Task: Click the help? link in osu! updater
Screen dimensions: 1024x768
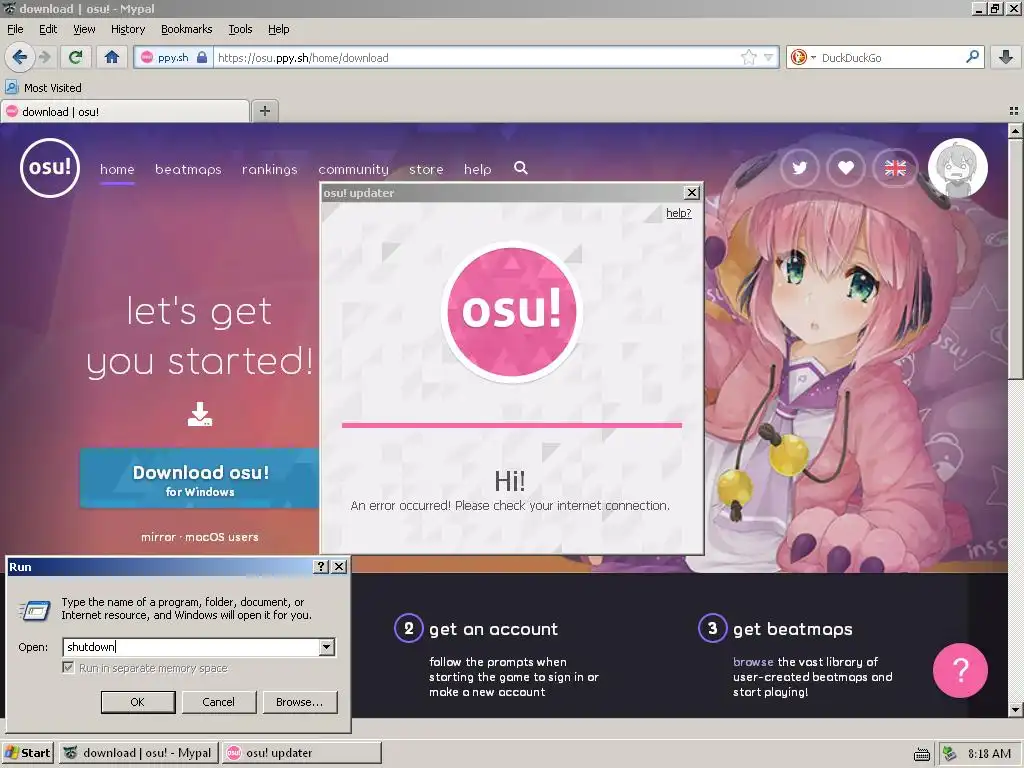Action: [679, 213]
